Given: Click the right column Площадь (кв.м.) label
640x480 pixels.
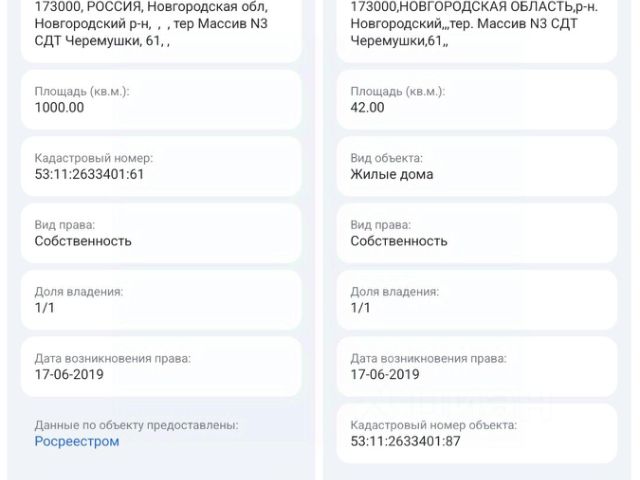Looking at the screenshot, I should point(398,91).
